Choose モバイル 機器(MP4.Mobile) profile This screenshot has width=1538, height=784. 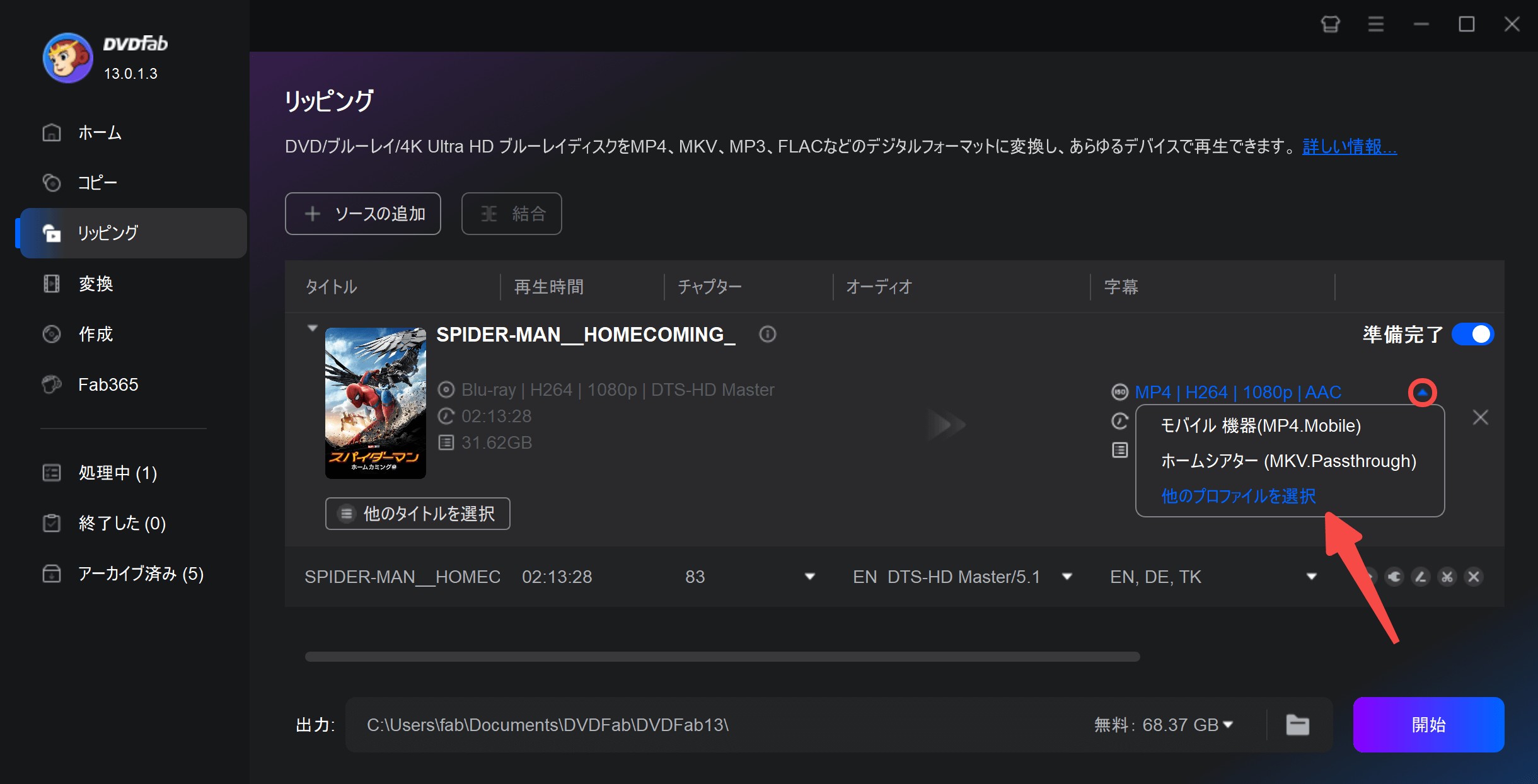click(x=1261, y=425)
